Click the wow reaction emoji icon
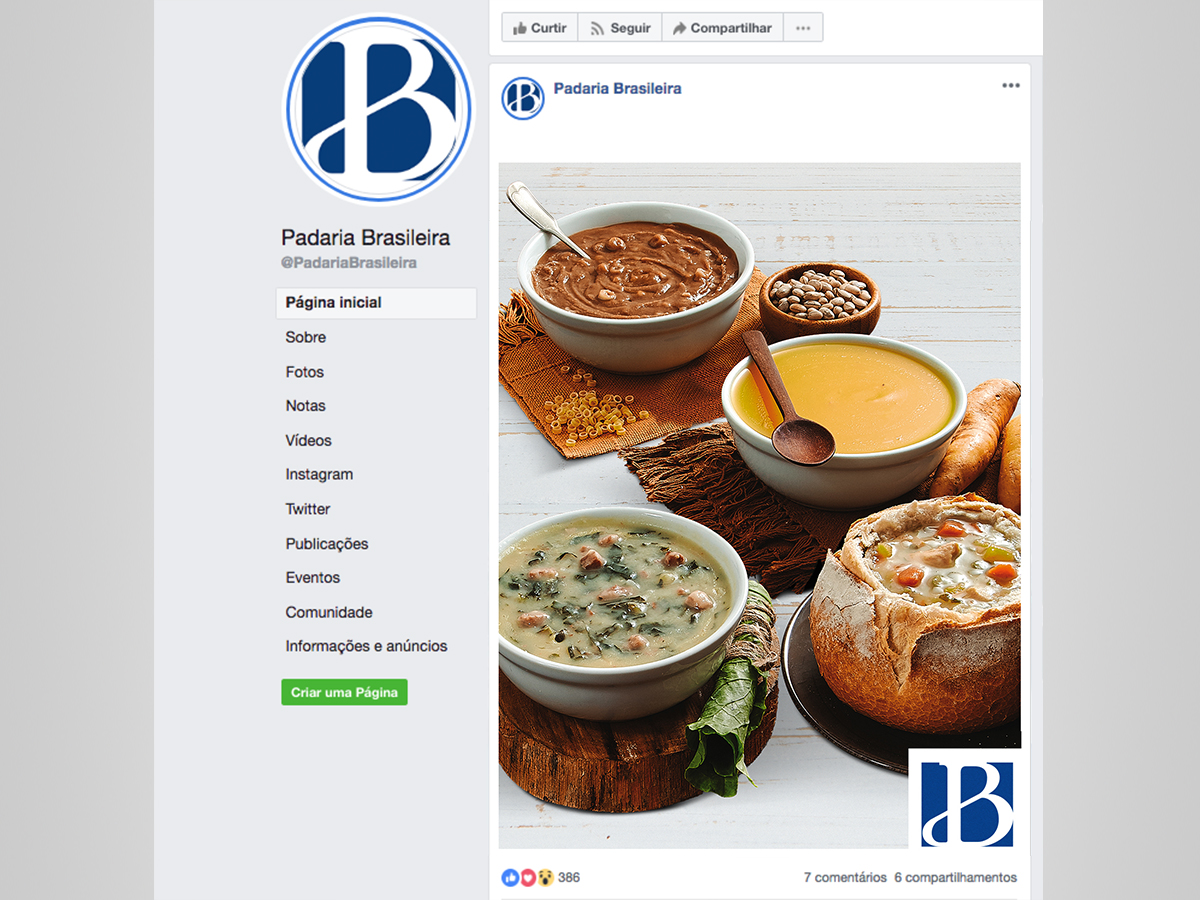Screen dimensions: 1200x900 click(546, 878)
